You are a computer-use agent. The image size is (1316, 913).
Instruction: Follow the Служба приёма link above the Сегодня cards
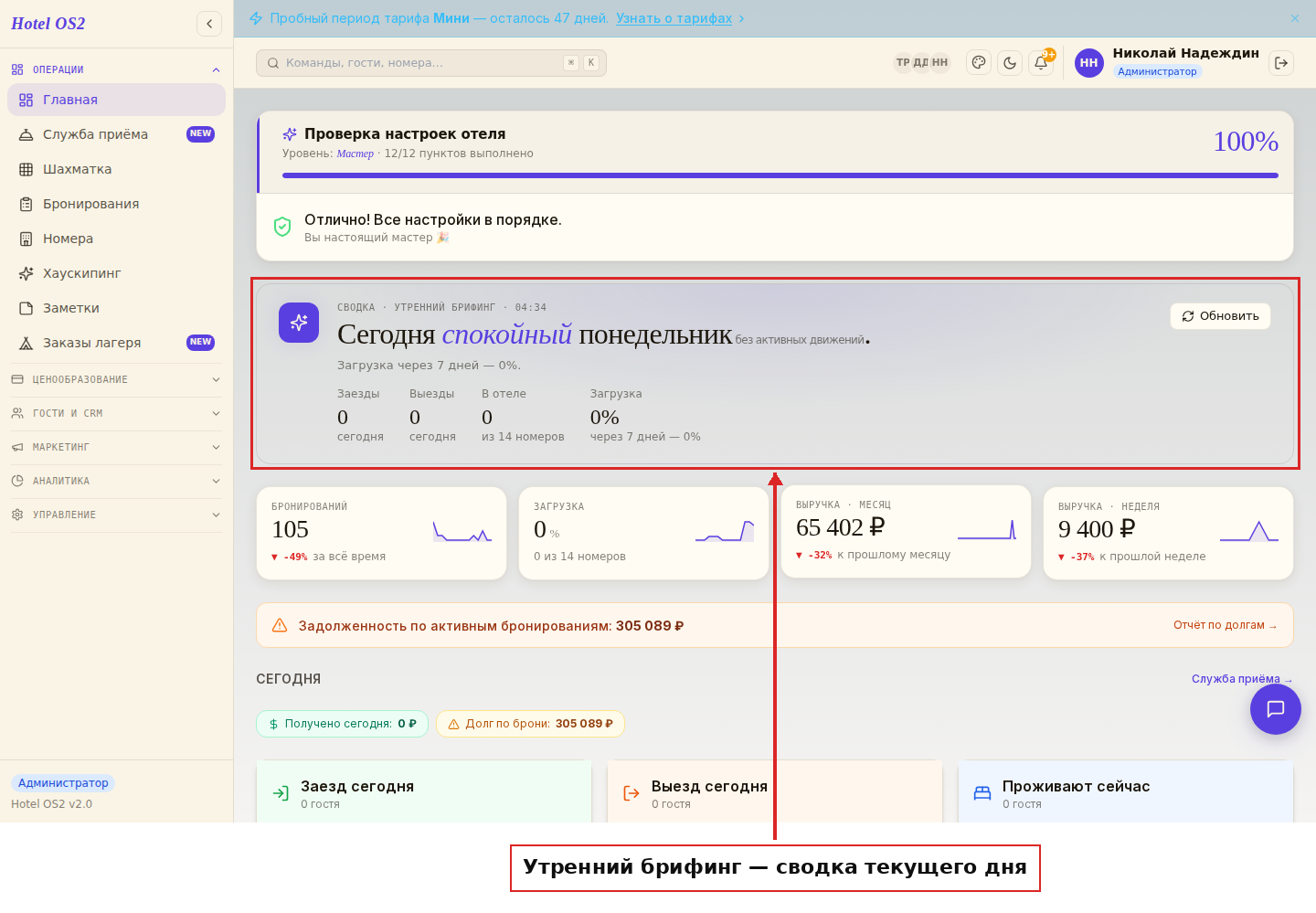tap(1242, 679)
